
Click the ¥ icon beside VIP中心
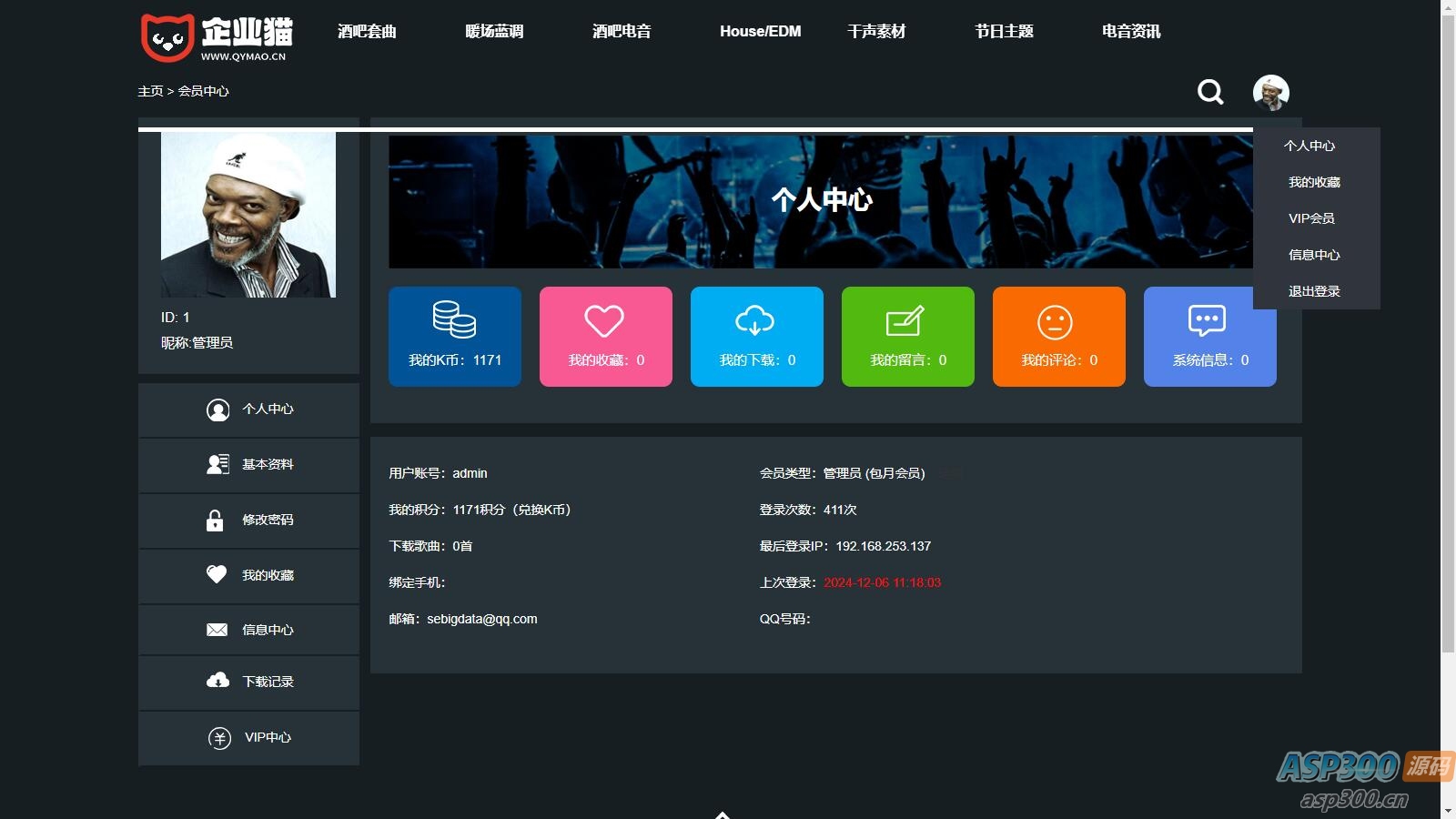click(x=217, y=738)
